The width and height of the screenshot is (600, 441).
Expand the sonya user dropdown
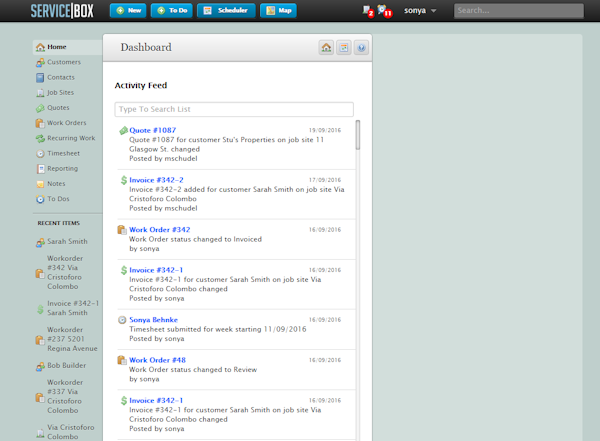419,11
